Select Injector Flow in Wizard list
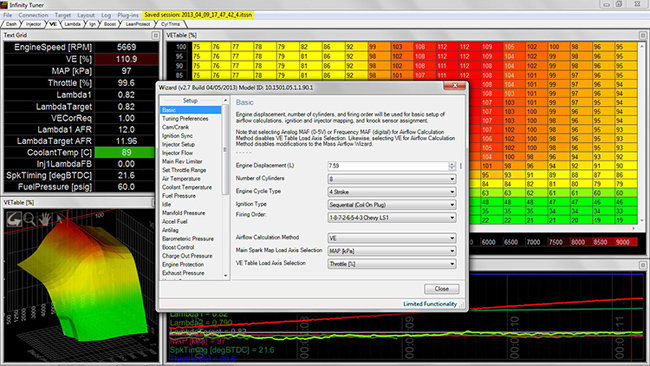 177,153
